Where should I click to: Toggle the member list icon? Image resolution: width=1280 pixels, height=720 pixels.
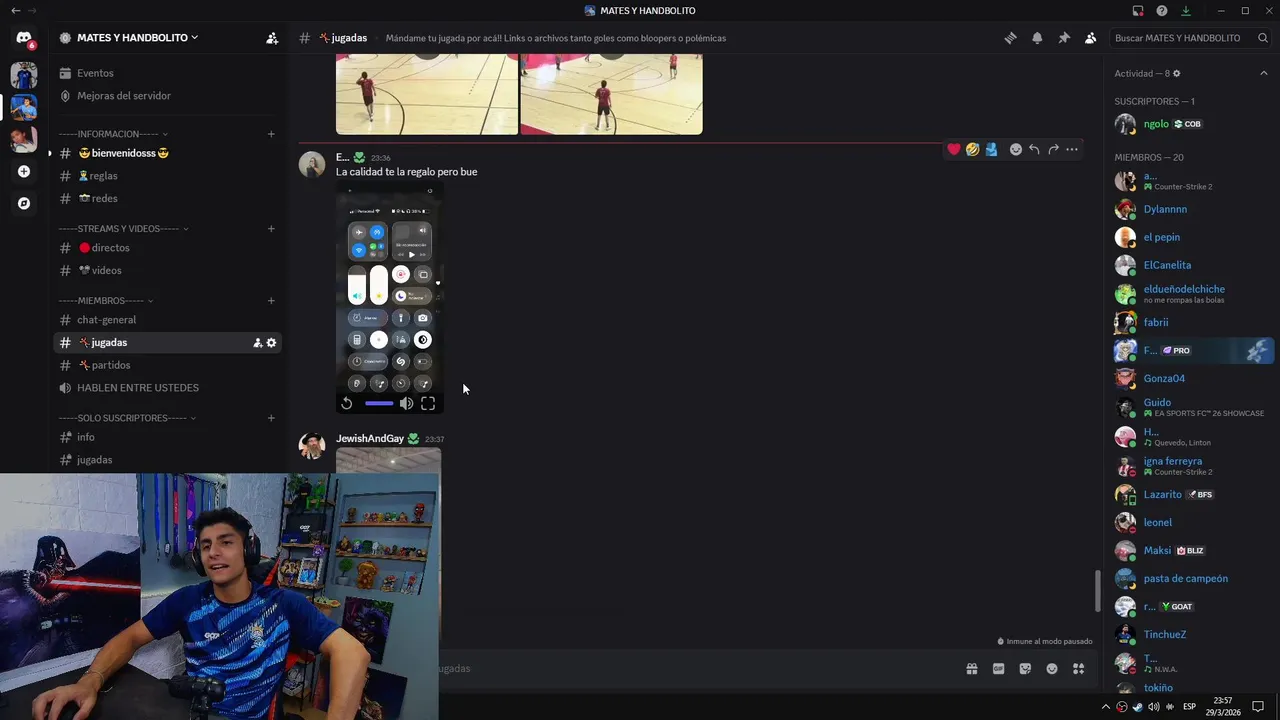tap(1090, 38)
